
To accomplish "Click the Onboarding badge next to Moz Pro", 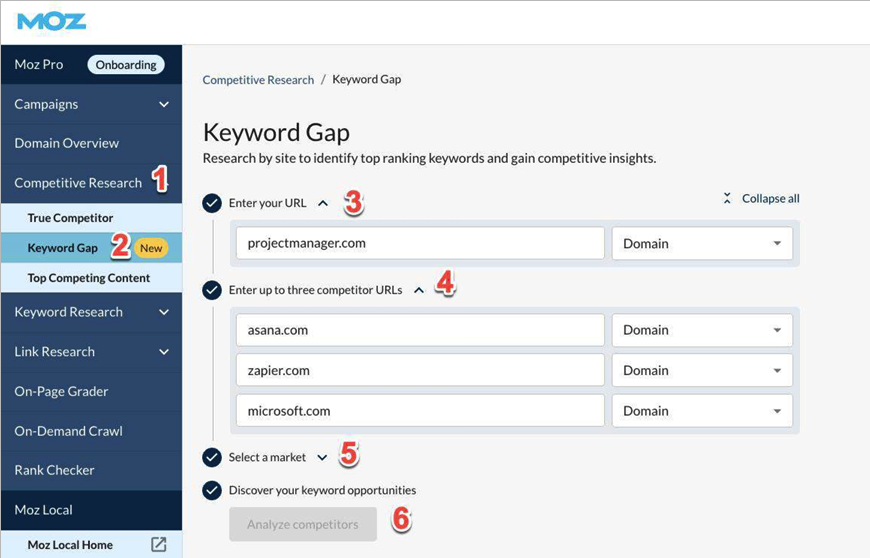I will click(x=126, y=65).
